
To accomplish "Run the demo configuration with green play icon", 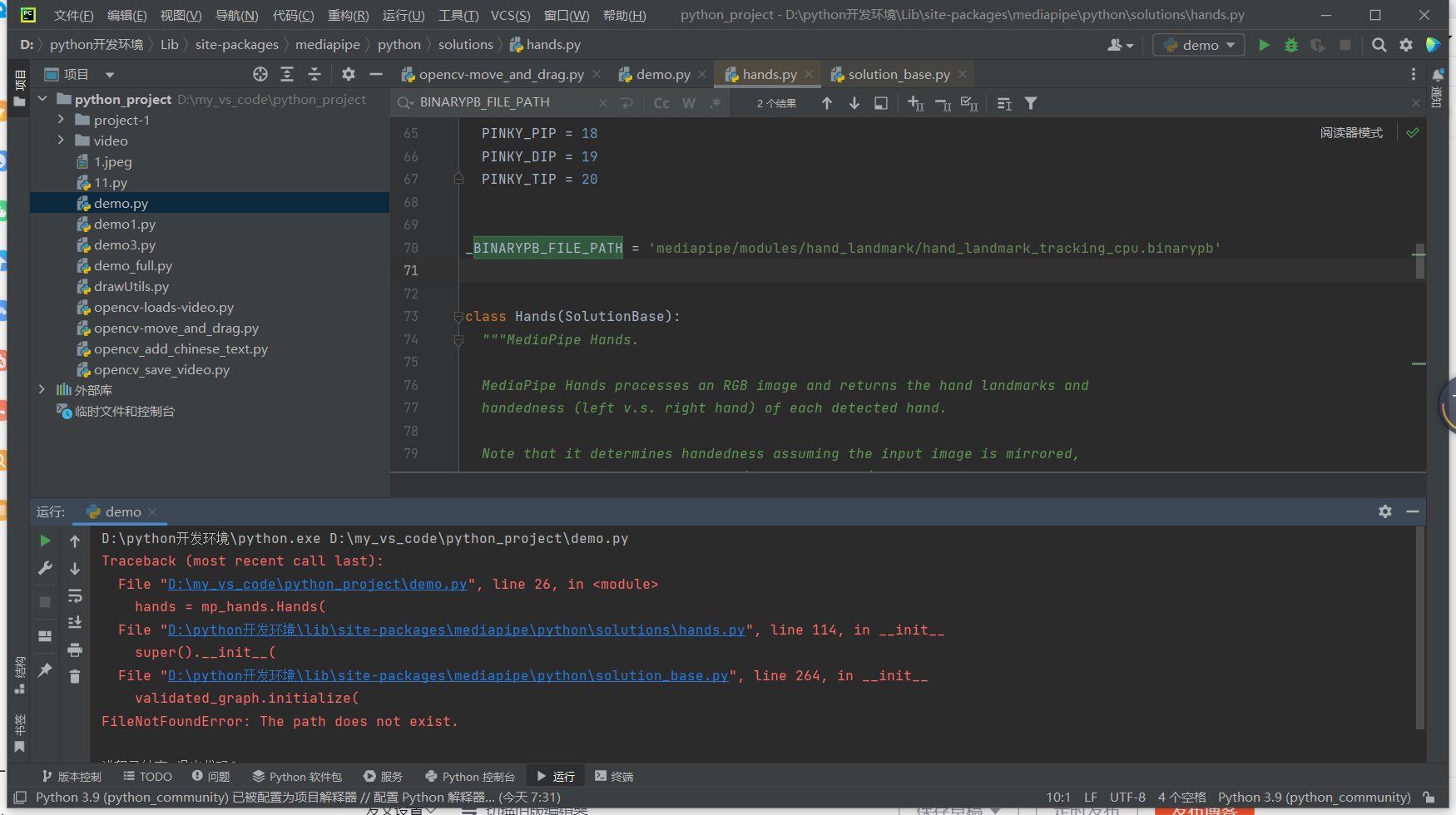I will (x=1264, y=45).
